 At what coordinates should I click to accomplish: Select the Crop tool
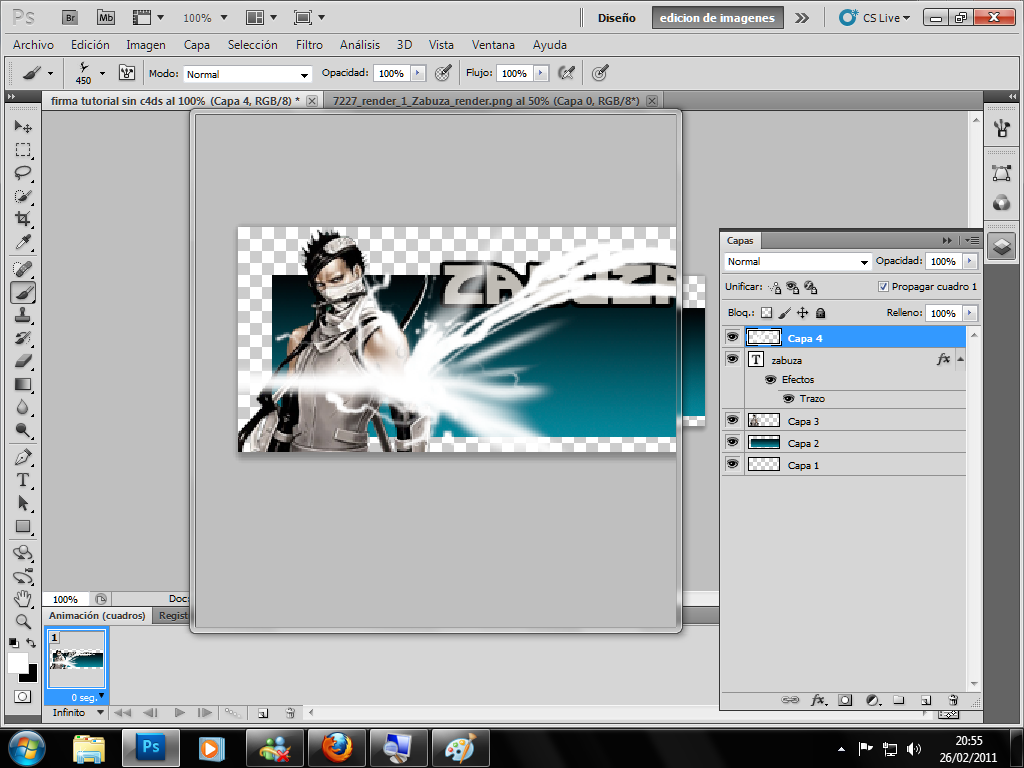tap(23, 219)
